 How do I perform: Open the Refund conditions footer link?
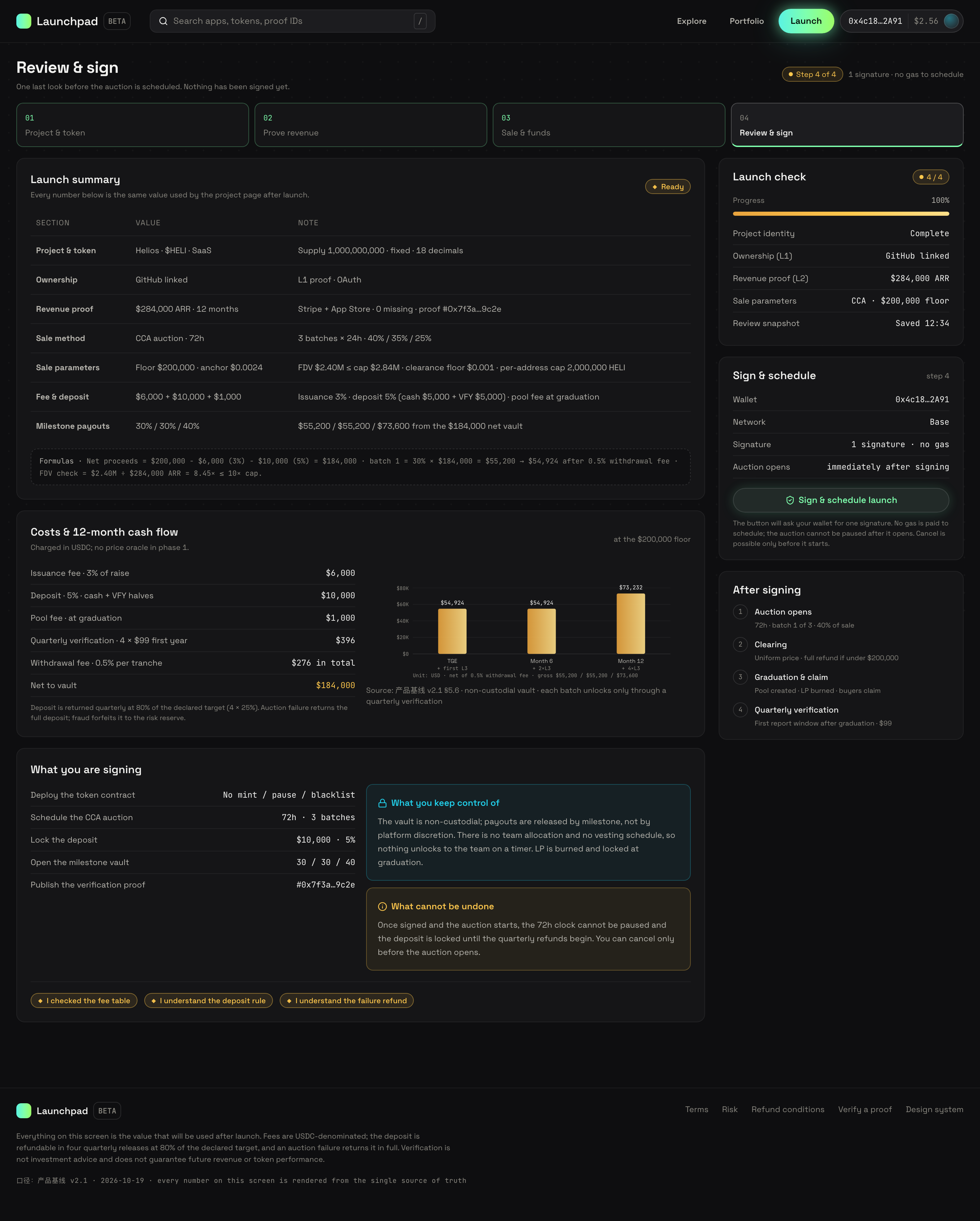787,1109
